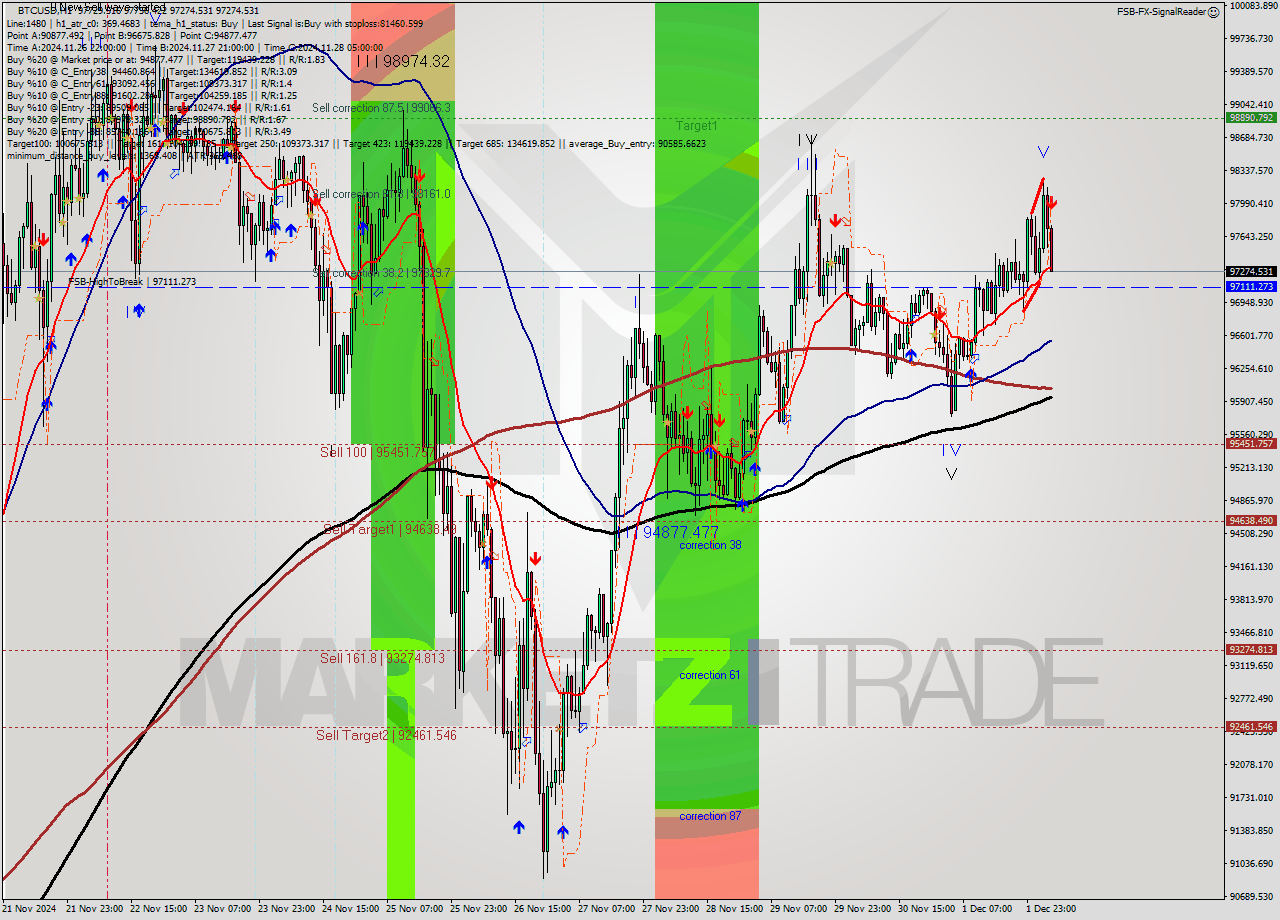This screenshot has height=920, width=1280.
Task: Click the '27 Nov 23:00' time axis label
Action: [673, 909]
